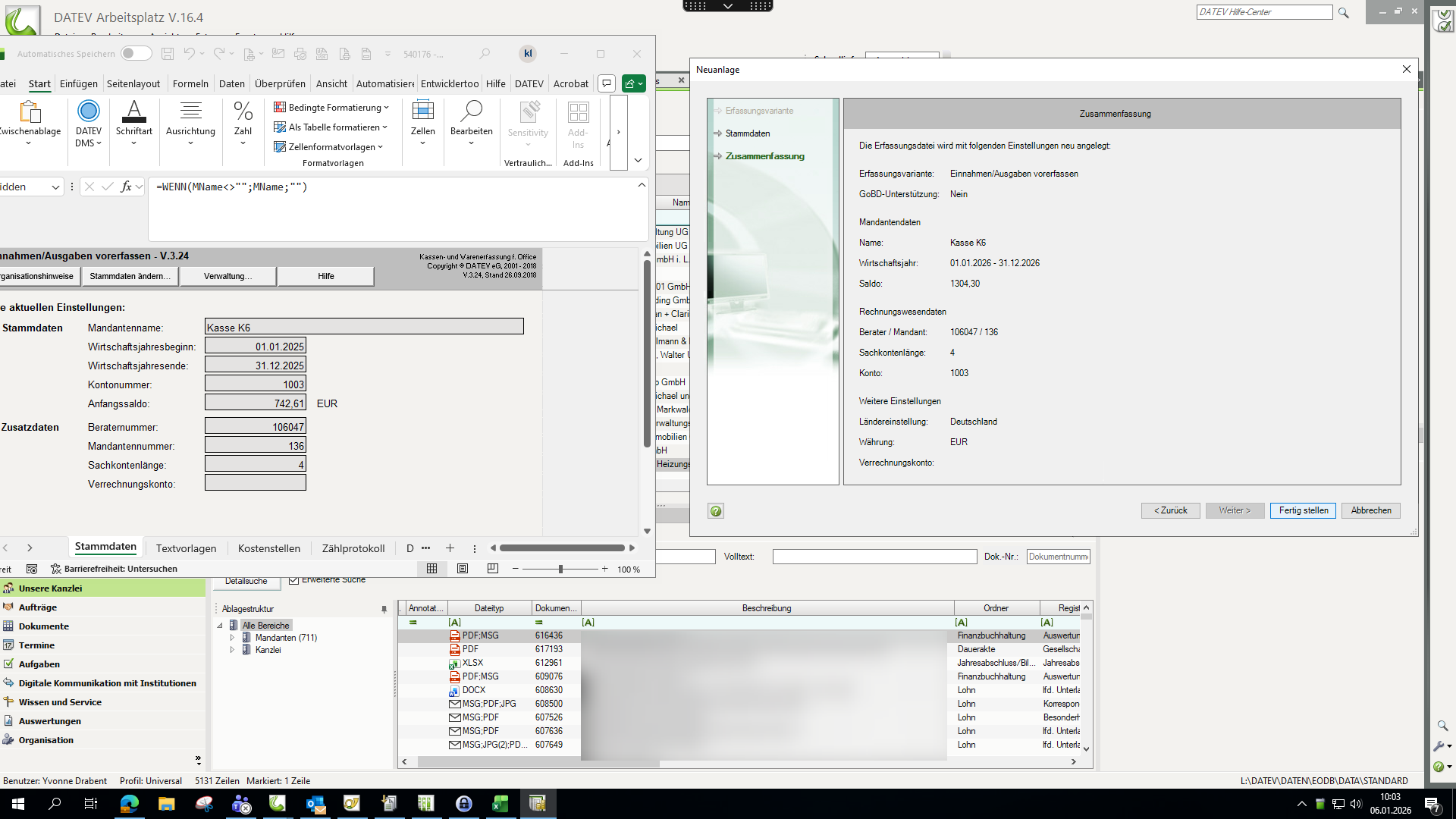Switch to Page Layout view icon in status bar
The image size is (1456, 819).
[463, 569]
